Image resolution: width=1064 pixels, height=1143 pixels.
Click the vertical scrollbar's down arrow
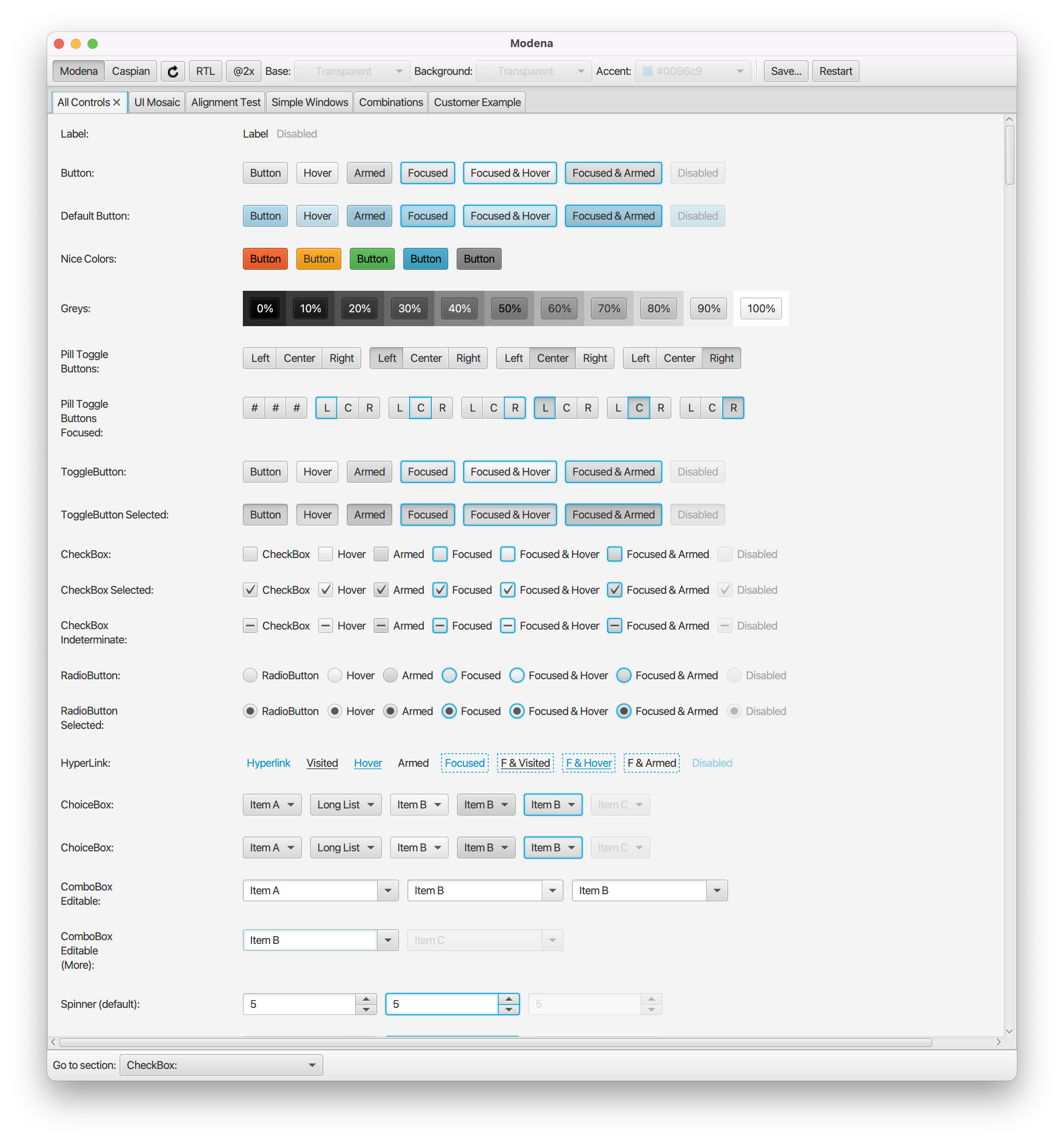(x=1009, y=1031)
